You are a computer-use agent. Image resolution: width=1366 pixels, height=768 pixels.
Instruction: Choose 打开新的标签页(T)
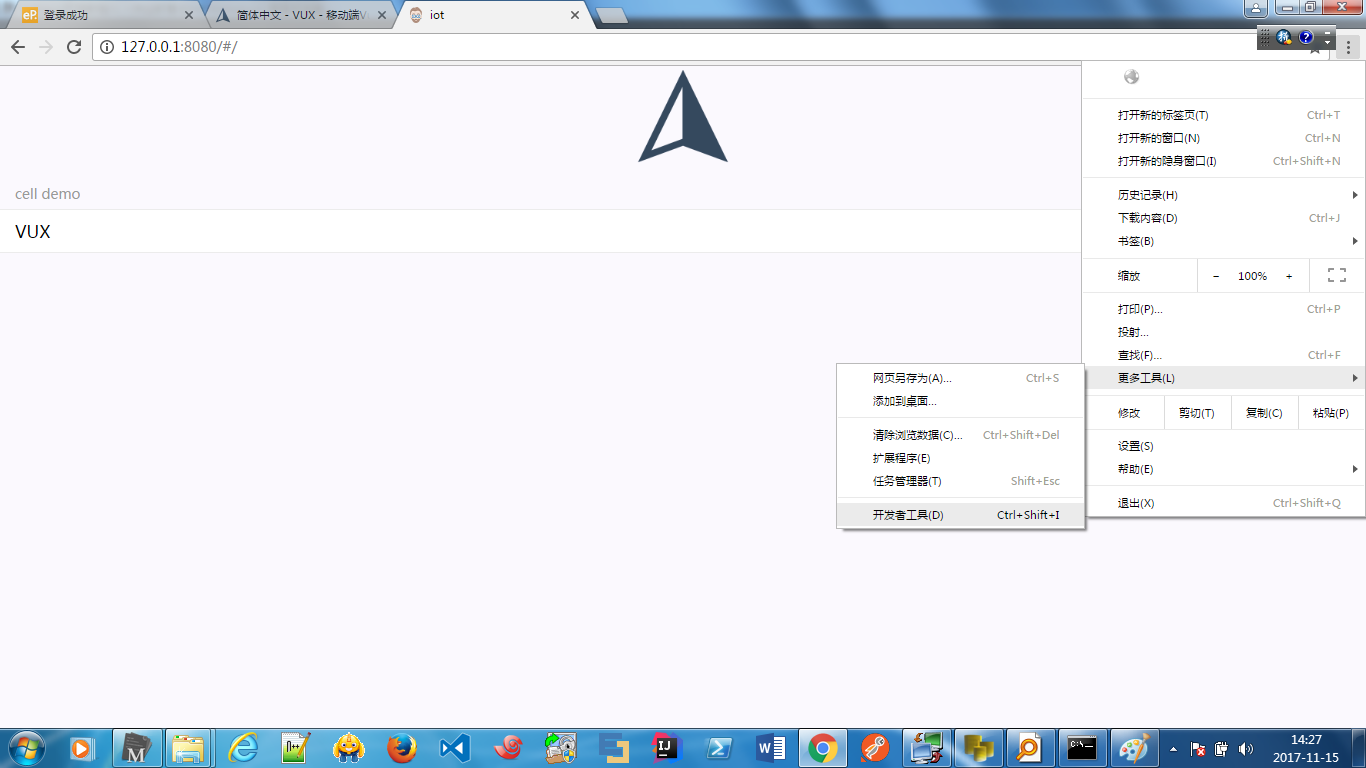[x=1223, y=115]
